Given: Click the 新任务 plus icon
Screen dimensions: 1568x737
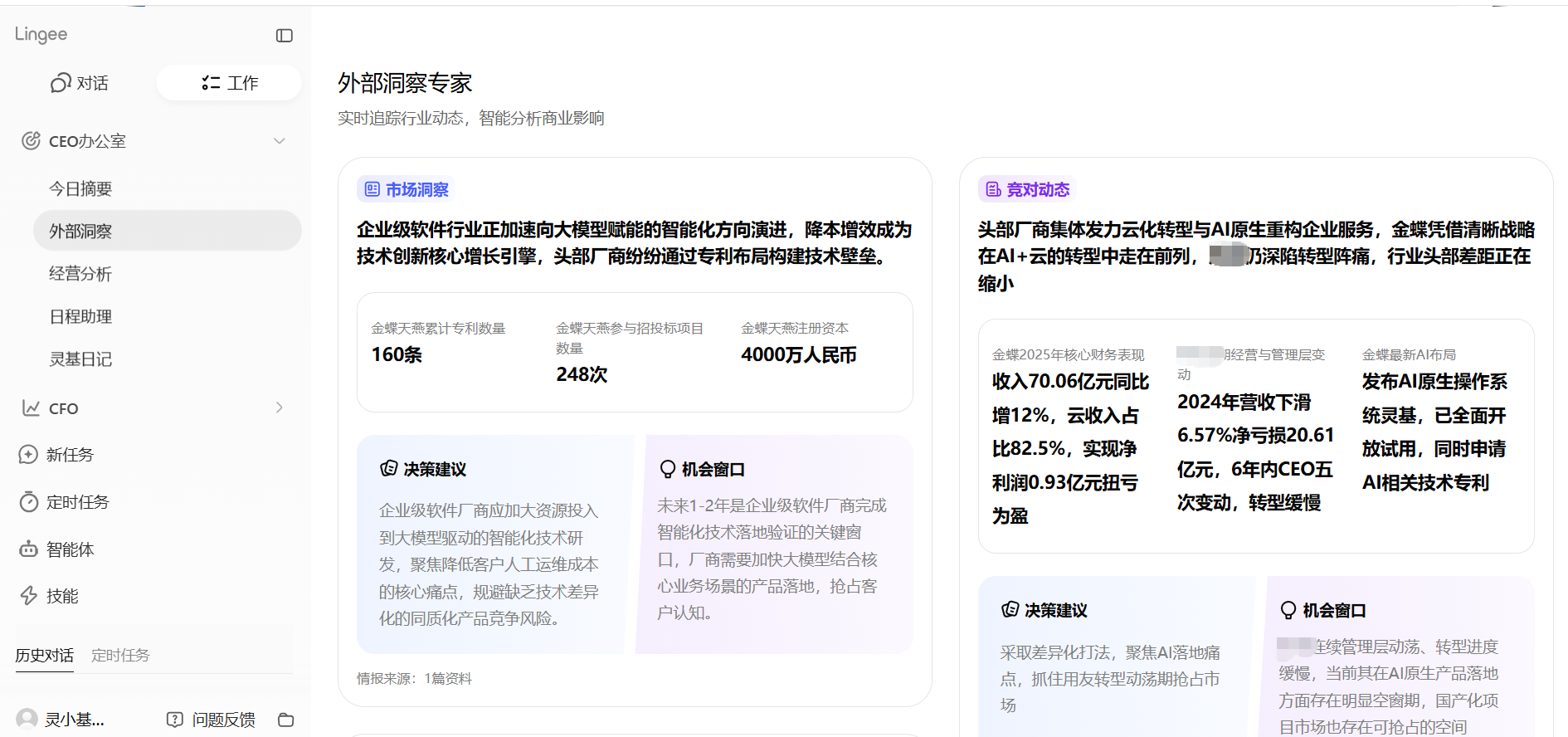Looking at the screenshot, I should (x=28, y=455).
